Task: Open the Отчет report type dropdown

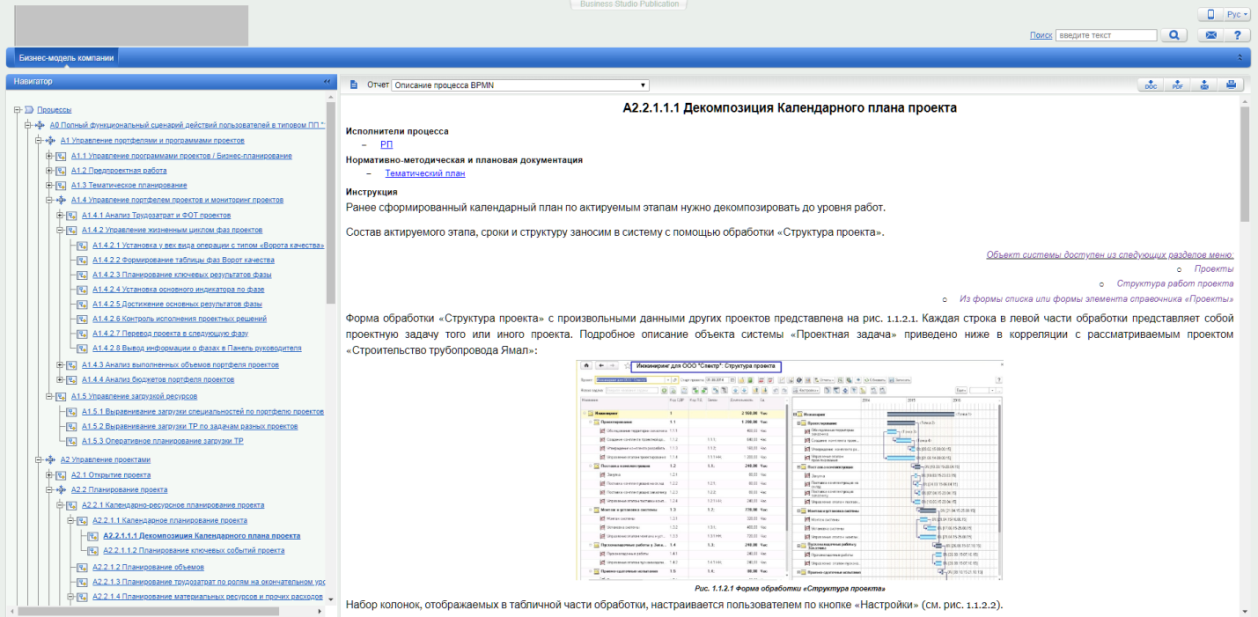Action: (x=520, y=85)
